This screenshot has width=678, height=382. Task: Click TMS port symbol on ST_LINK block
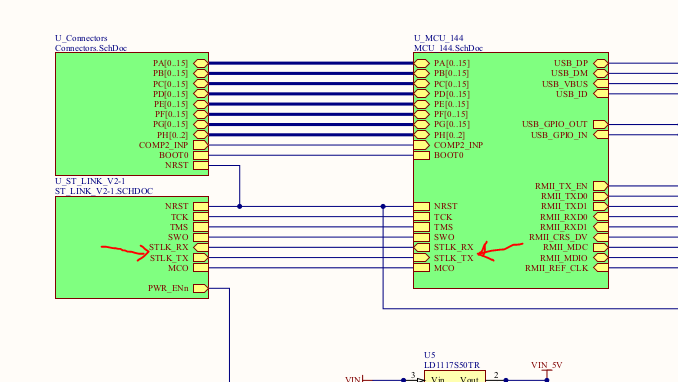[x=201, y=227]
